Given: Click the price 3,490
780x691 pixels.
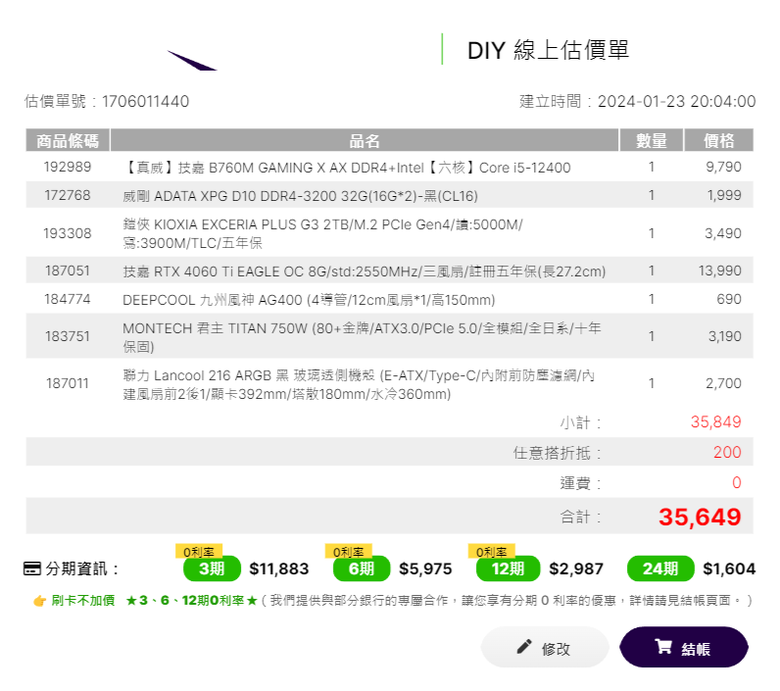Looking at the screenshot, I should click(x=723, y=233).
